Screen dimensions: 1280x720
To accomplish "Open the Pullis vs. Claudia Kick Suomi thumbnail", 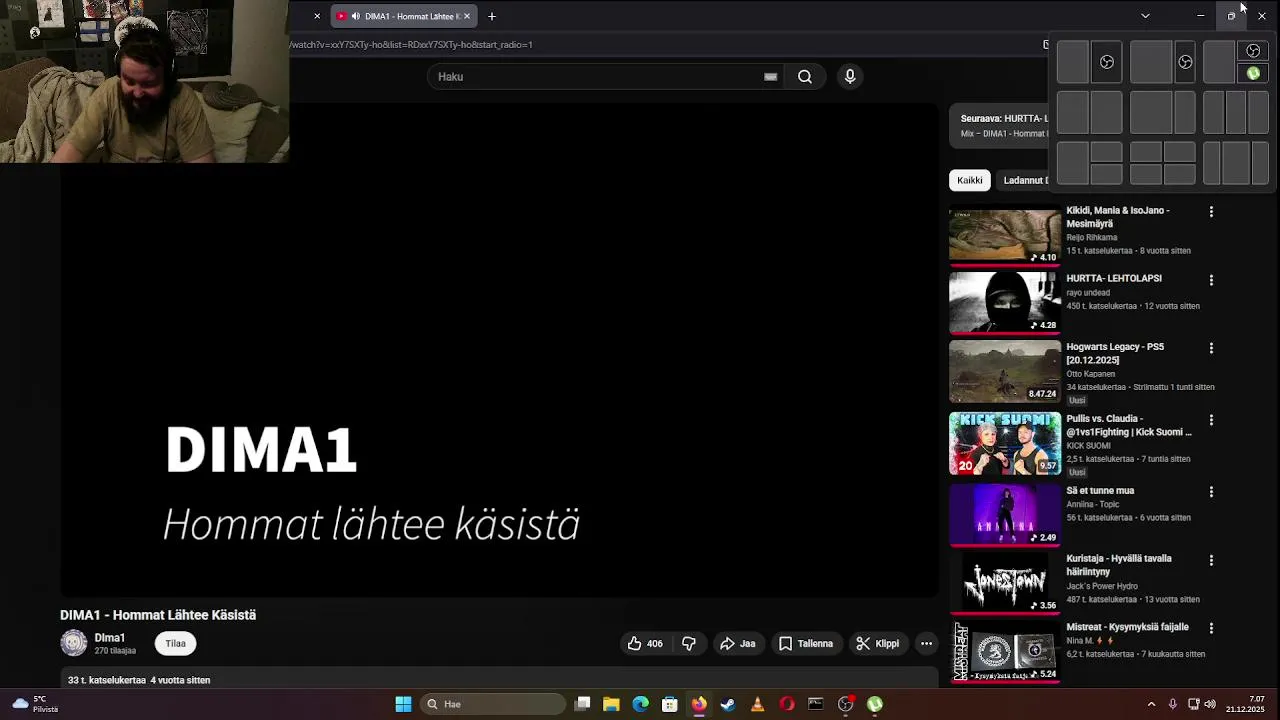I will coord(1005,443).
